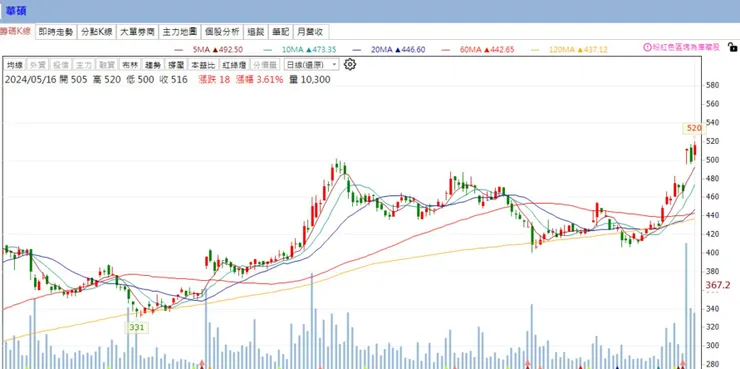Toggle the 主力 indicator button
Image resolution: width=740 pixels, height=369 pixels.
[83, 65]
